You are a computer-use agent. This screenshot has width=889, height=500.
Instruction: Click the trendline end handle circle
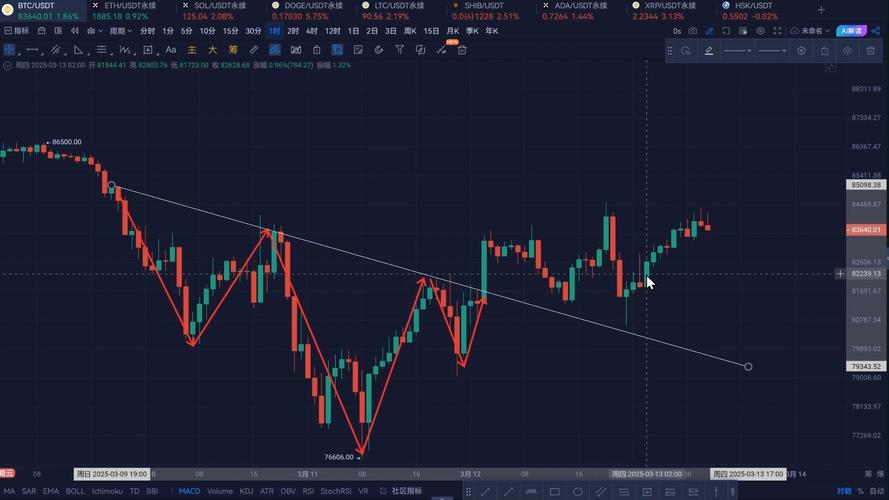click(x=749, y=366)
